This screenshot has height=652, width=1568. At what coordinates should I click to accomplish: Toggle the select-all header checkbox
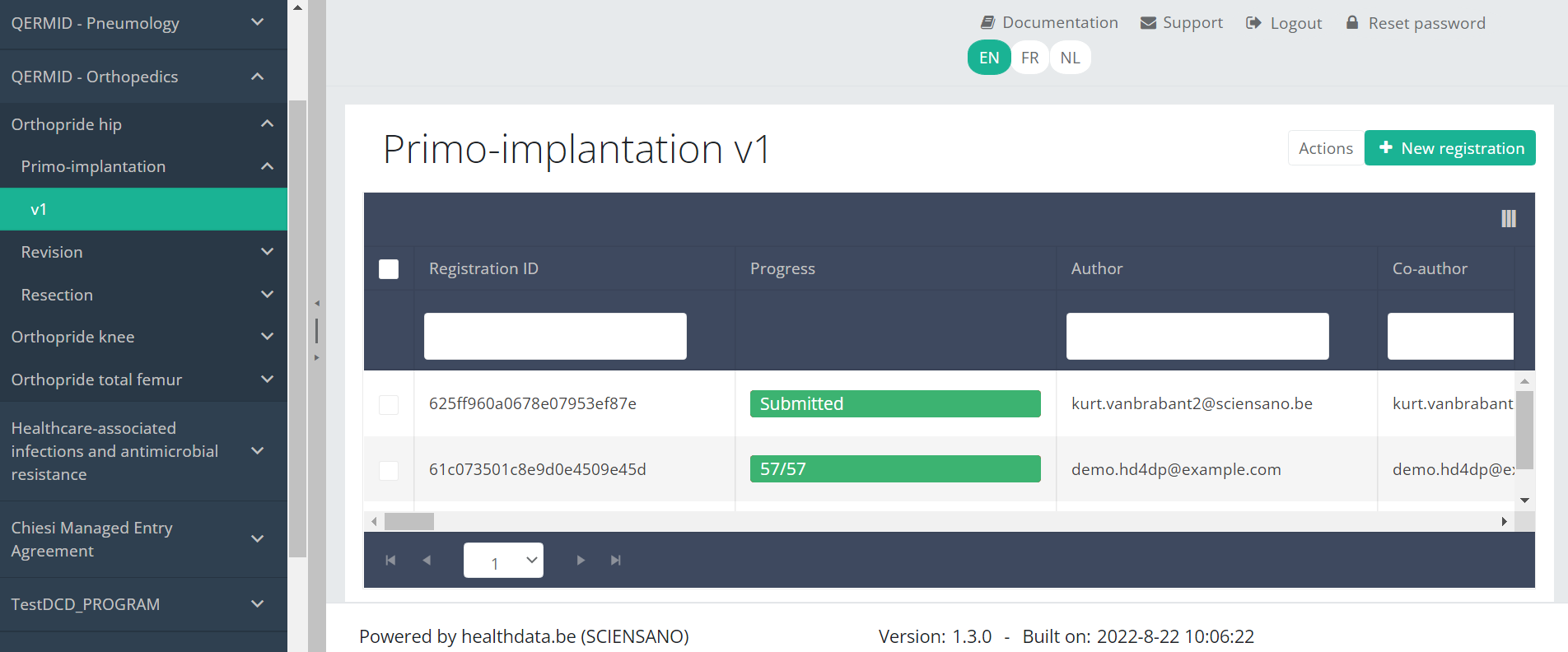coord(389,269)
